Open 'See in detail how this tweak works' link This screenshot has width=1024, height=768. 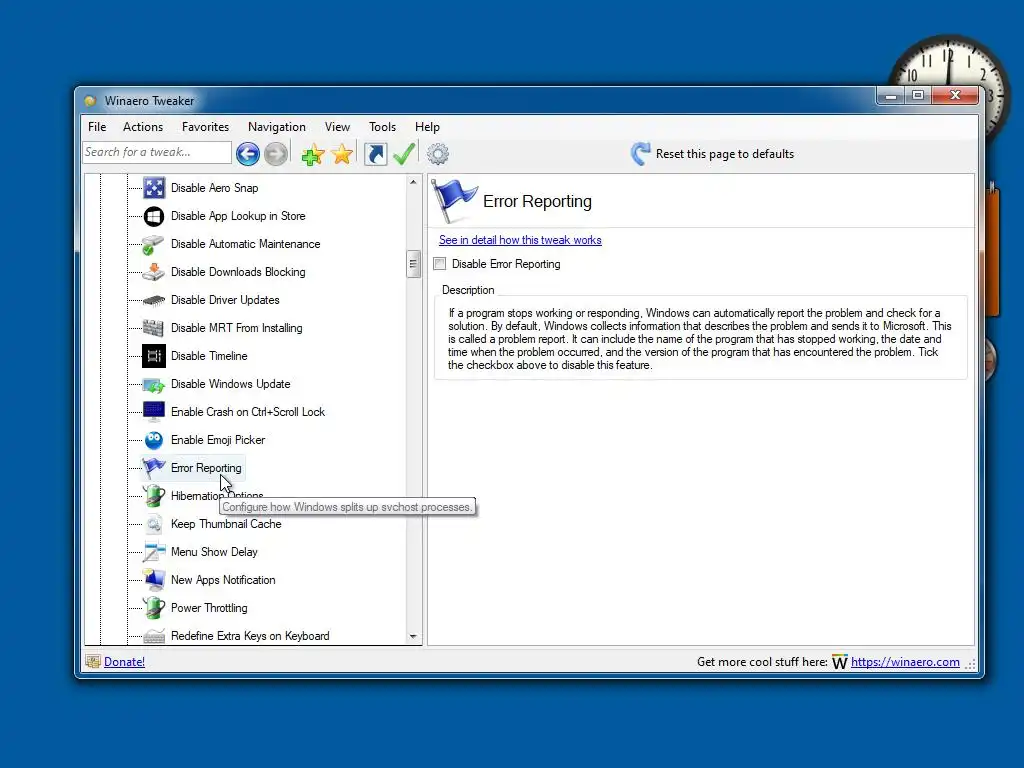click(x=520, y=240)
